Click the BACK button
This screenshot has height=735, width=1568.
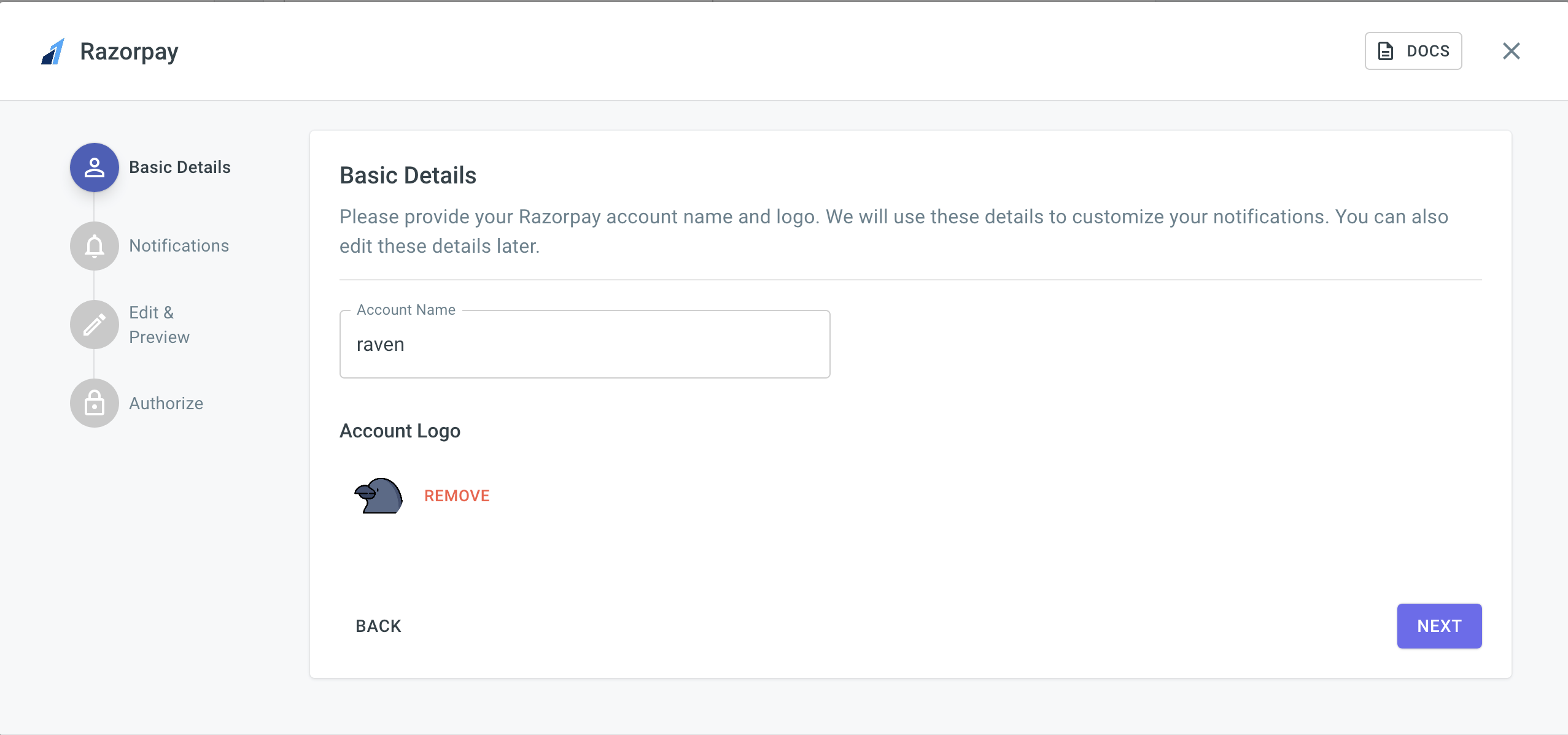pos(378,626)
